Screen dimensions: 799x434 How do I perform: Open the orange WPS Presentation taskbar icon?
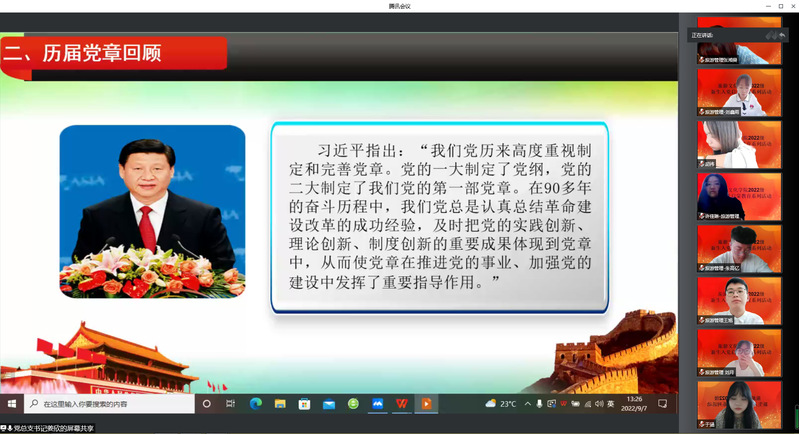(426, 404)
